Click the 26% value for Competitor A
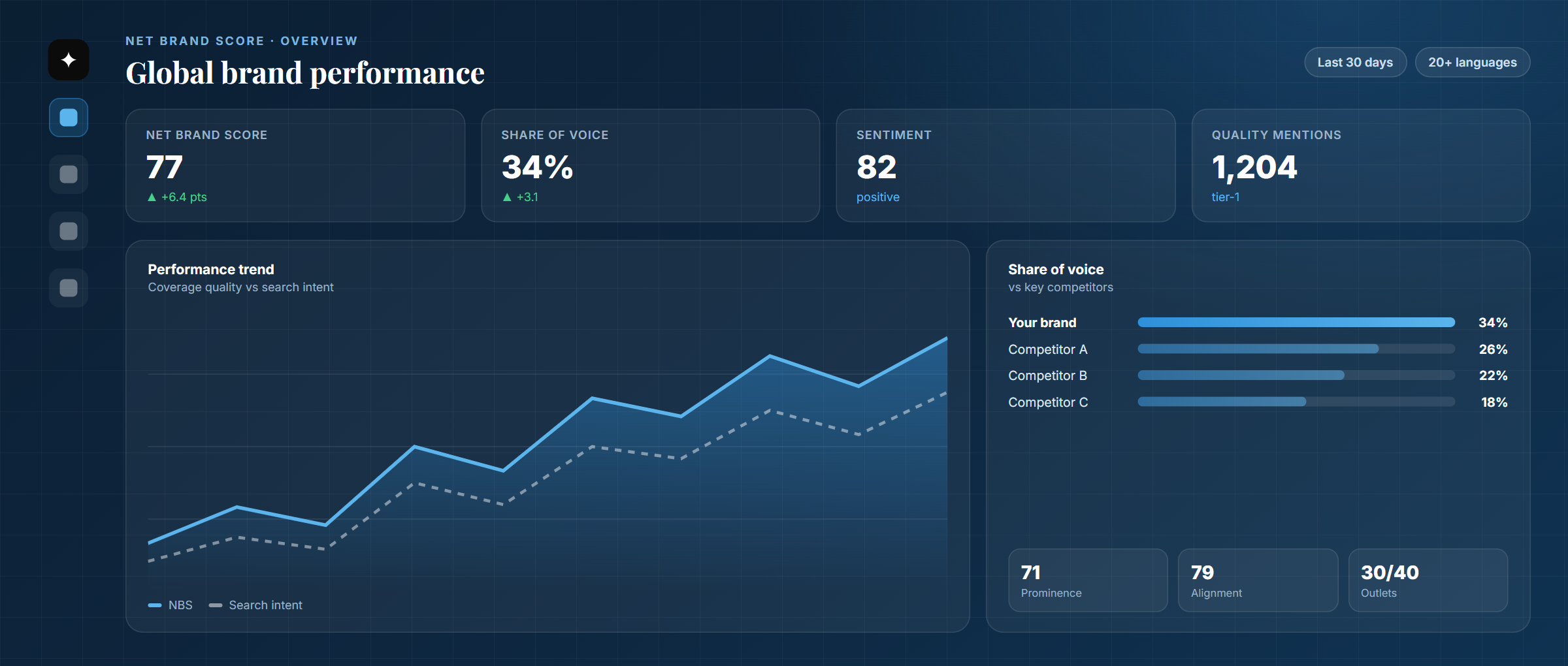 click(1493, 349)
